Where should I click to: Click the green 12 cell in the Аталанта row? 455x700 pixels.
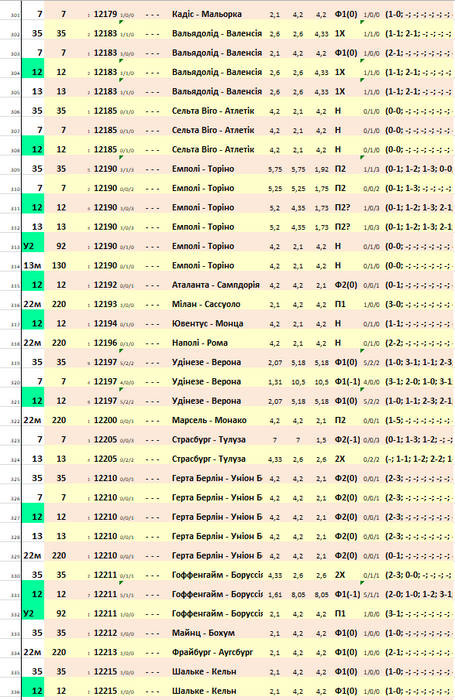point(33,282)
